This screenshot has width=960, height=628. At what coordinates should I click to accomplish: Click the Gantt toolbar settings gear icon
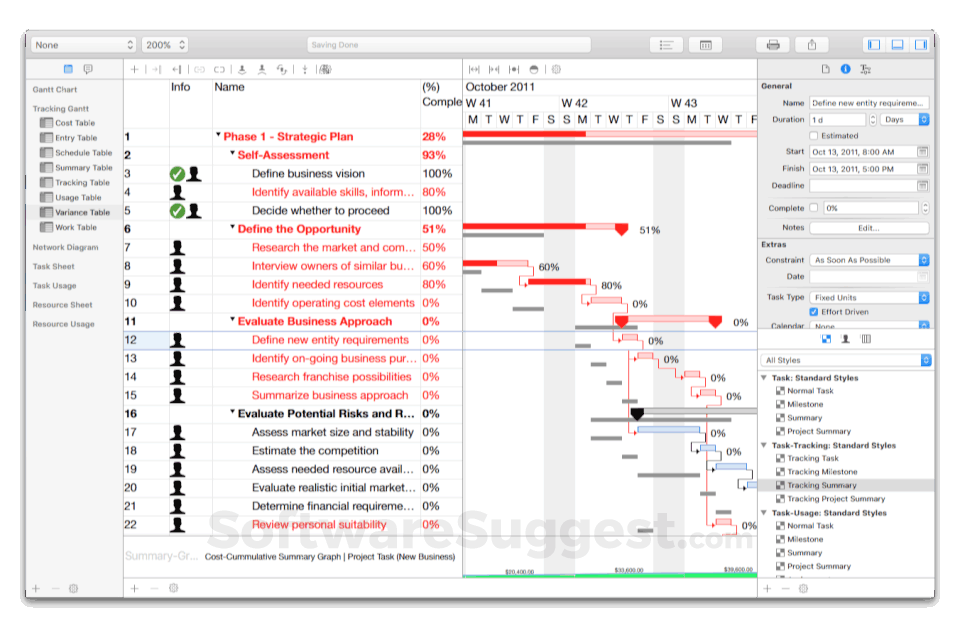click(556, 69)
